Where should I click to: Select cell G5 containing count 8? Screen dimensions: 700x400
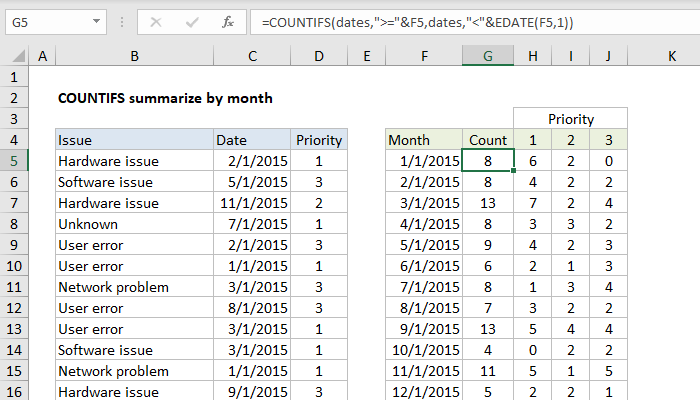tap(487, 161)
